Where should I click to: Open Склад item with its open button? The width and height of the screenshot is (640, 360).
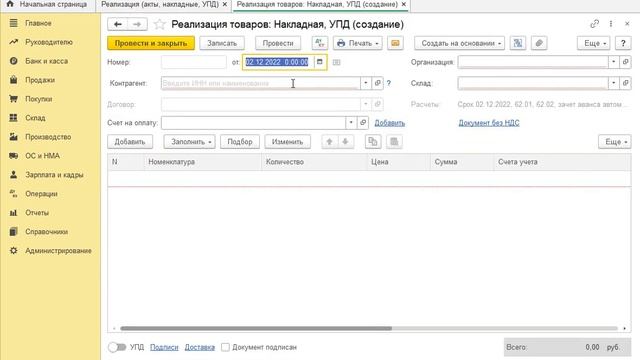click(x=625, y=83)
